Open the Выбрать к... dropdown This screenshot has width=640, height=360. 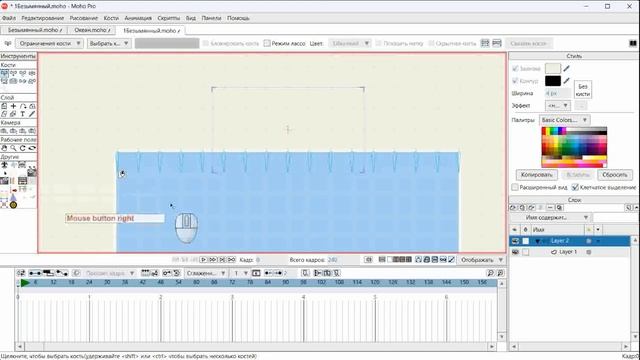109,43
